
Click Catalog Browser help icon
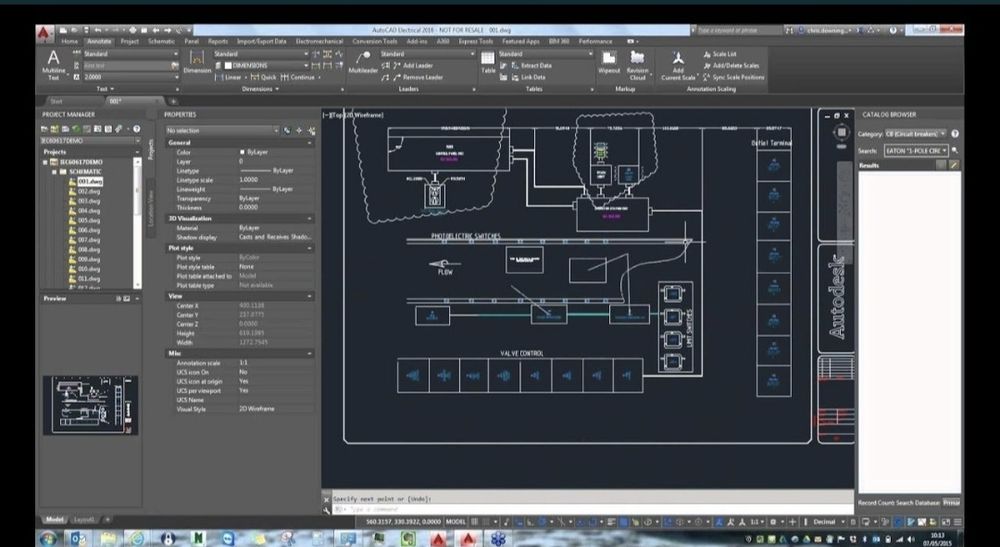tap(955, 134)
